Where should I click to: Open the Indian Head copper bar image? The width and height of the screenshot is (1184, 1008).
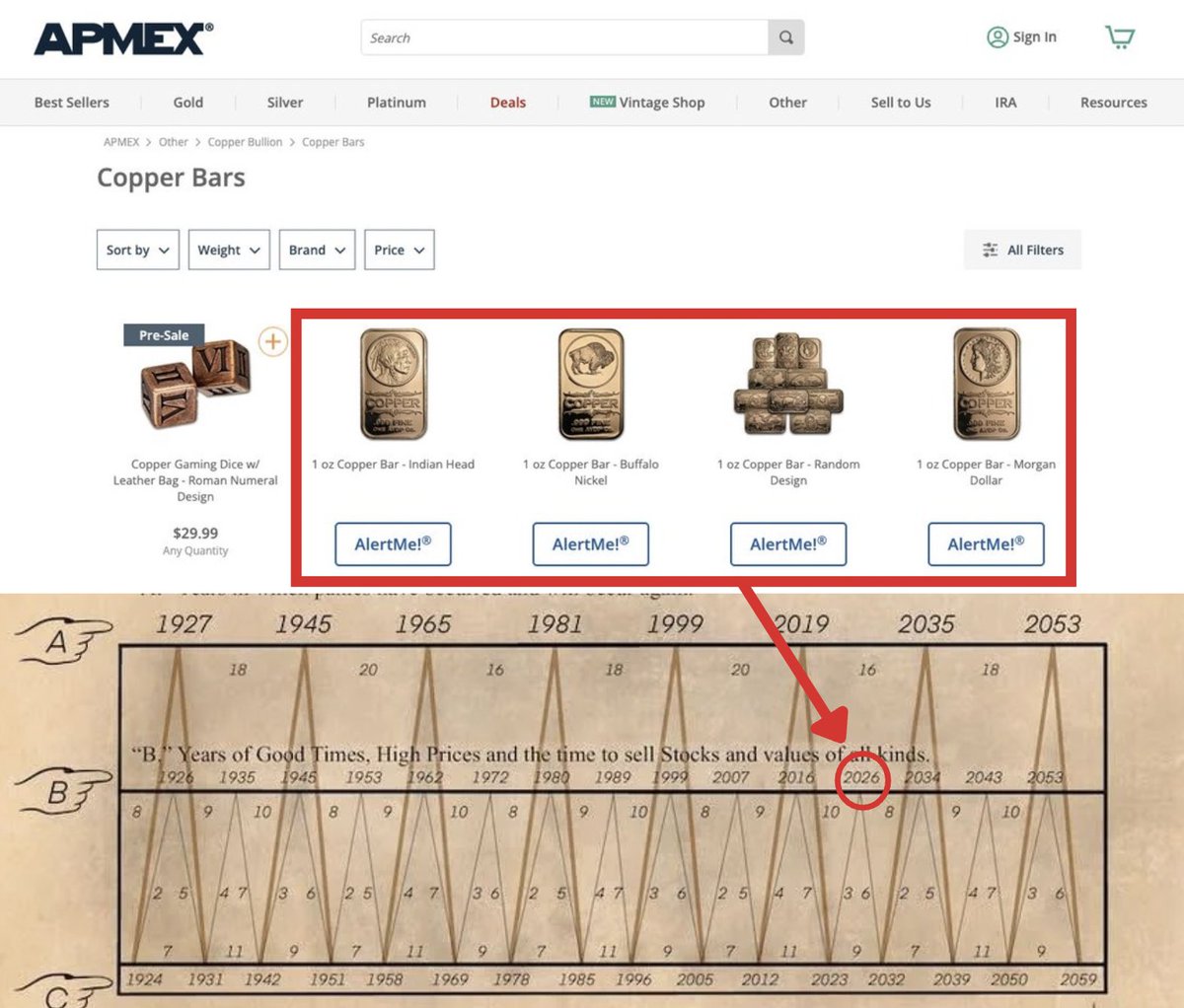pyautogui.click(x=394, y=385)
